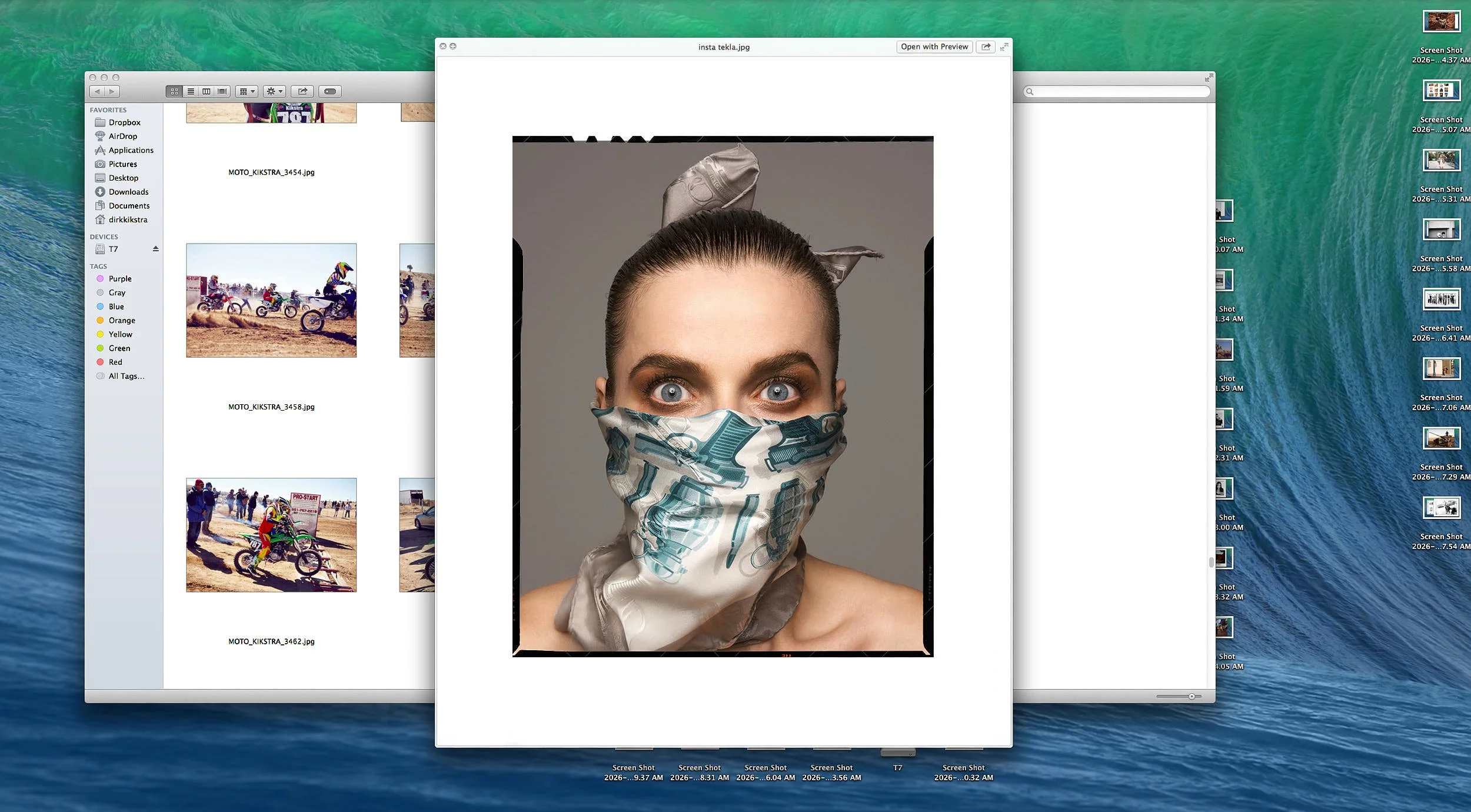Click the MOTO_KIKSTRA_3462.jpg file name
Screen dimensions: 1471x812
(x=271, y=641)
